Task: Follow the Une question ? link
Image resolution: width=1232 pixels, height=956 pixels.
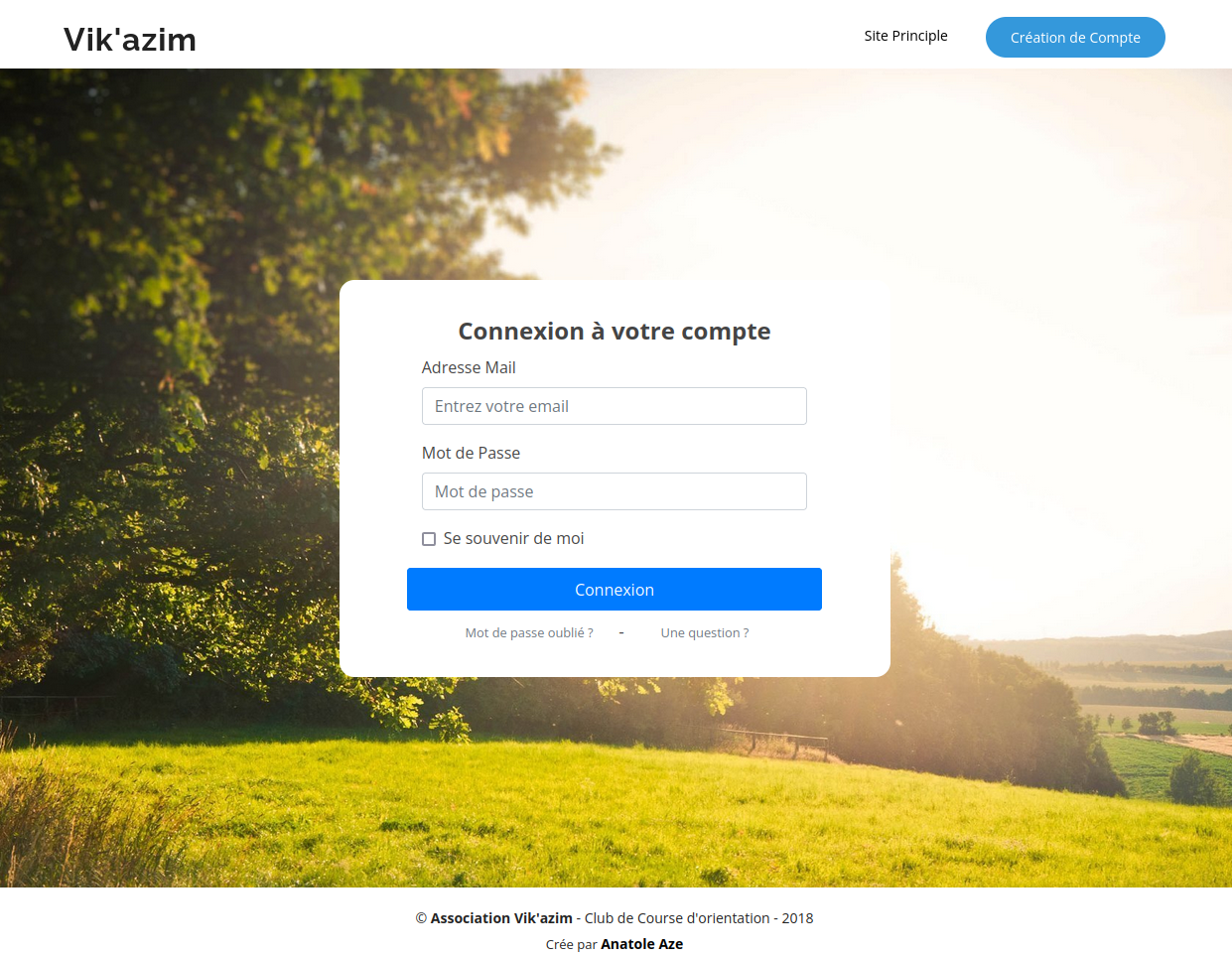Action: pos(705,632)
